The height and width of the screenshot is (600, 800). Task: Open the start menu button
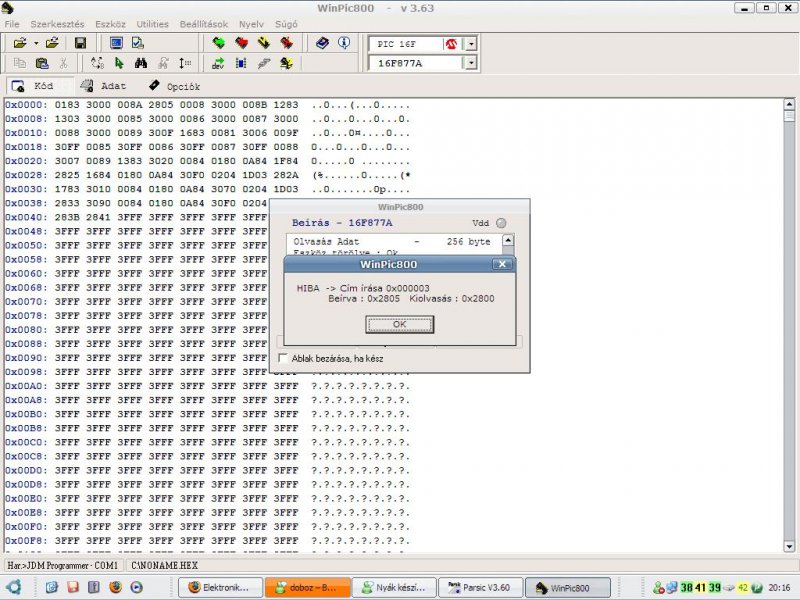(13, 587)
